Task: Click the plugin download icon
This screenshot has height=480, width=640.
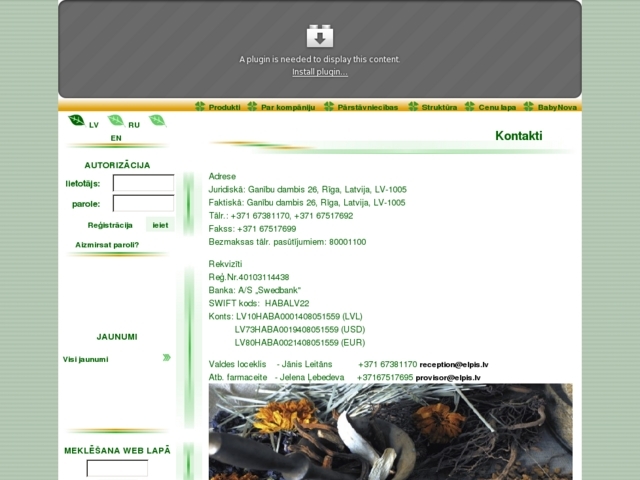Action: pos(320,36)
